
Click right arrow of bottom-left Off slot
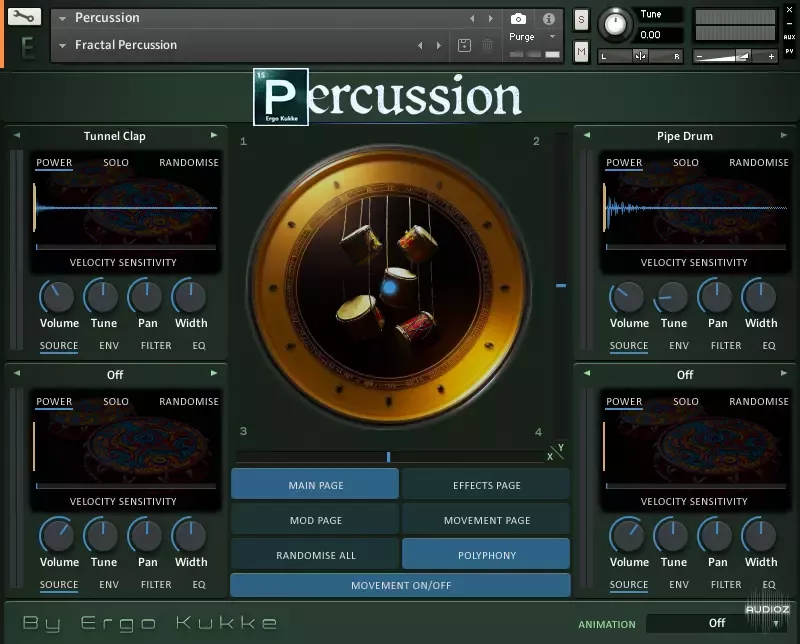(214, 373)
